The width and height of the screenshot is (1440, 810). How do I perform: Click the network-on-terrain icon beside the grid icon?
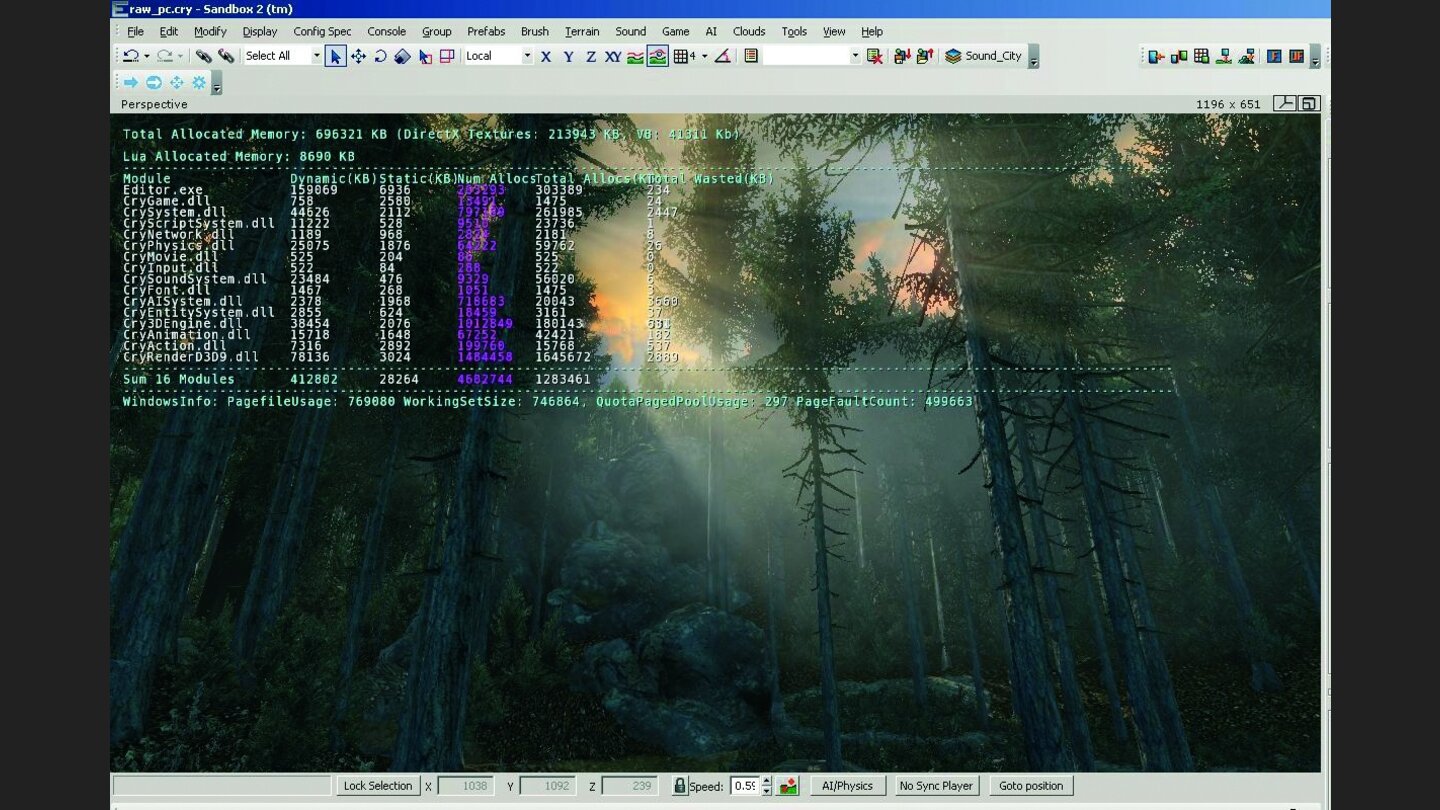tap(1224, 56)
